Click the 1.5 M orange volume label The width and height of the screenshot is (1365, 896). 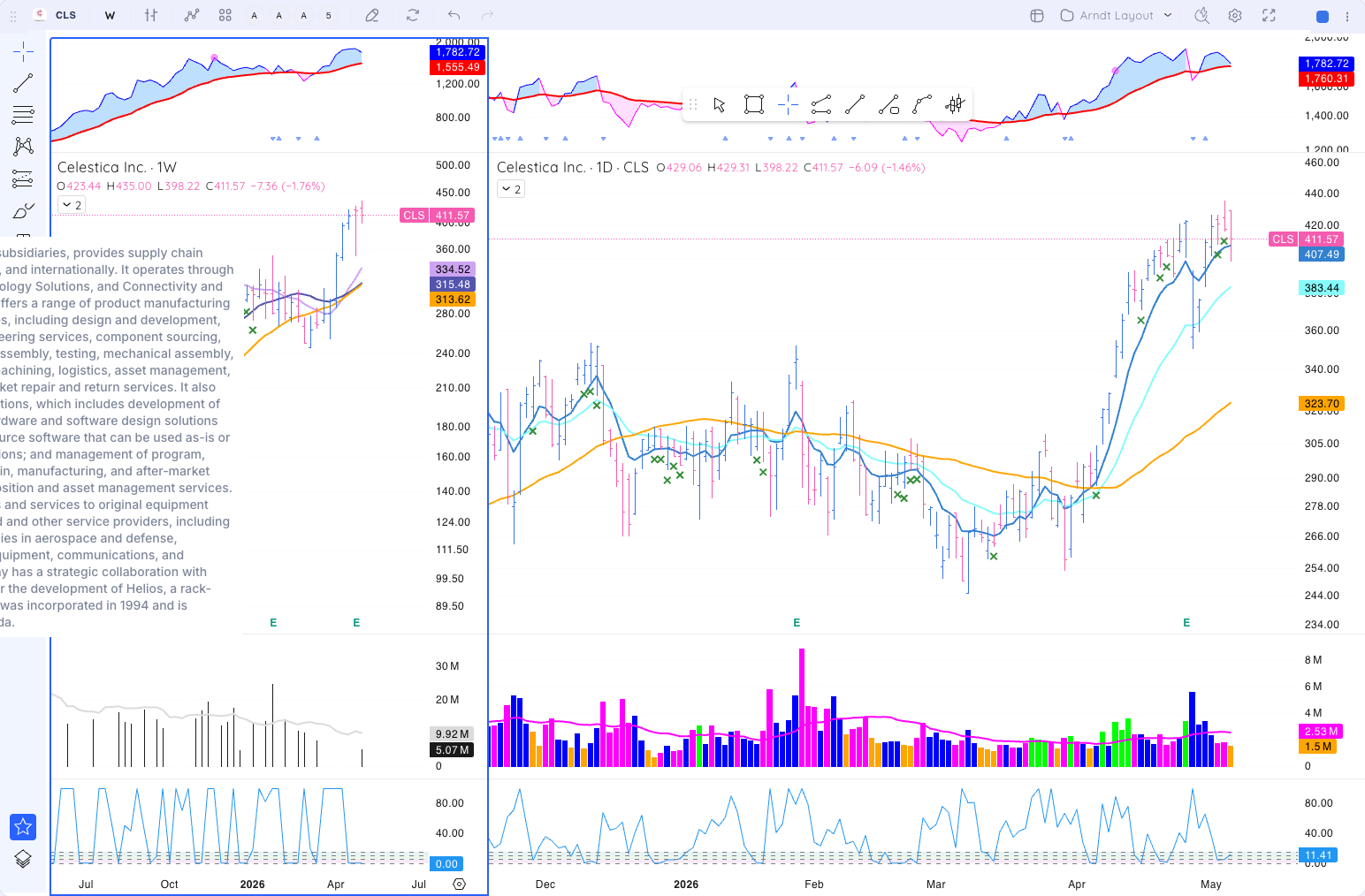(x=1318, y=747)
